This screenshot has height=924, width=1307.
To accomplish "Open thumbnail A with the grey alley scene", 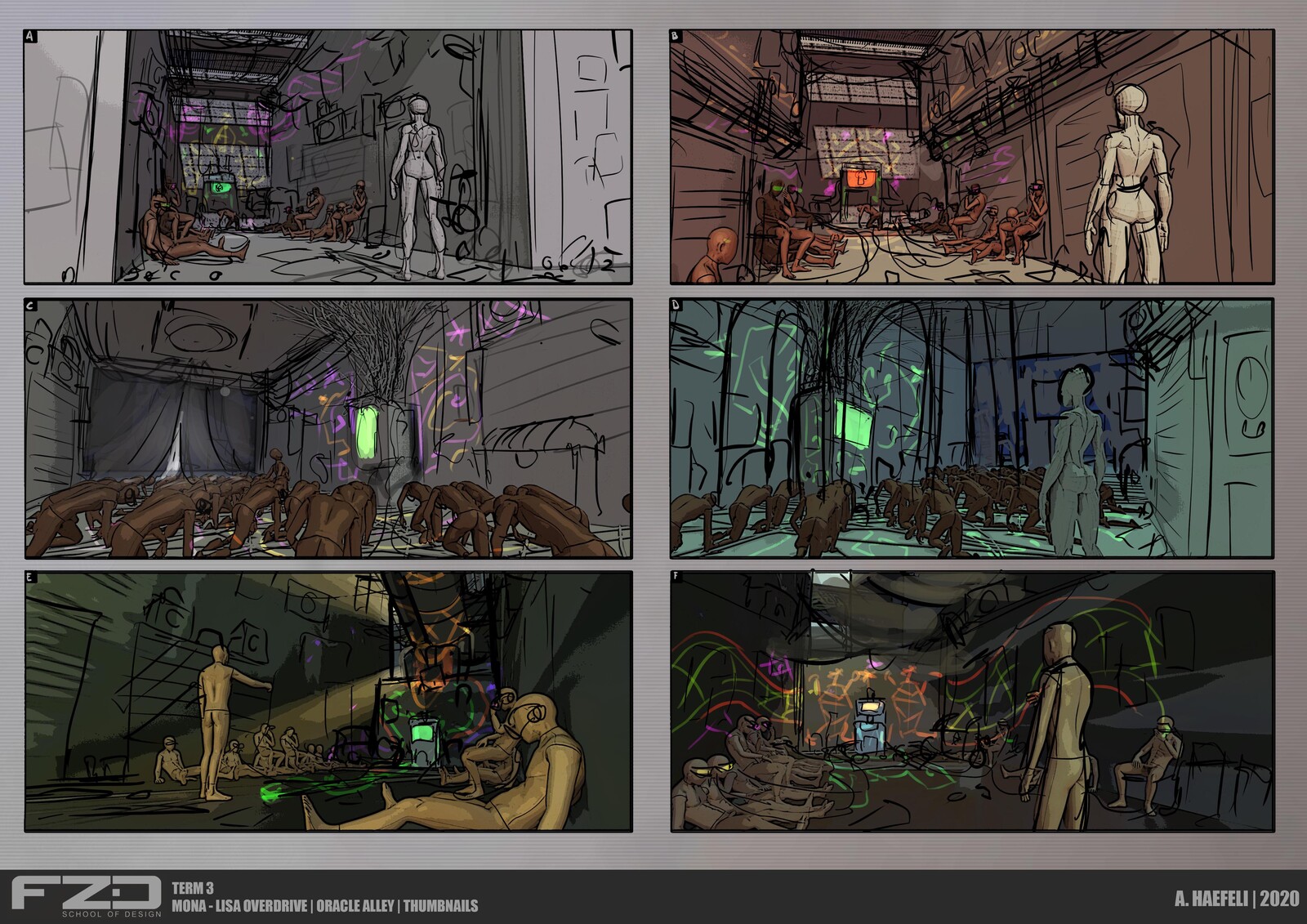I will [x=328, y=157].
